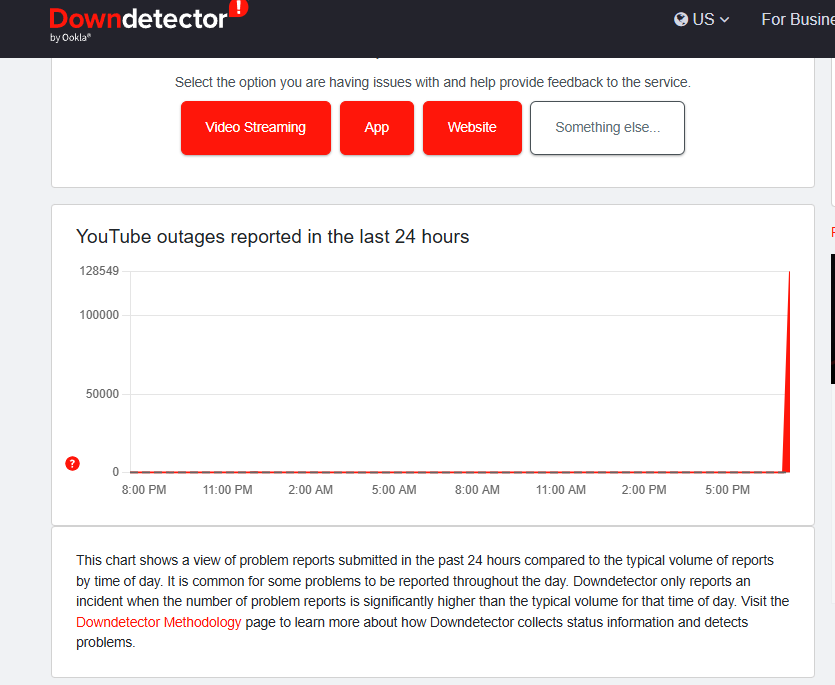
Task: Click the 'Select the option' instruction text
Action: [x=433, y=83]
